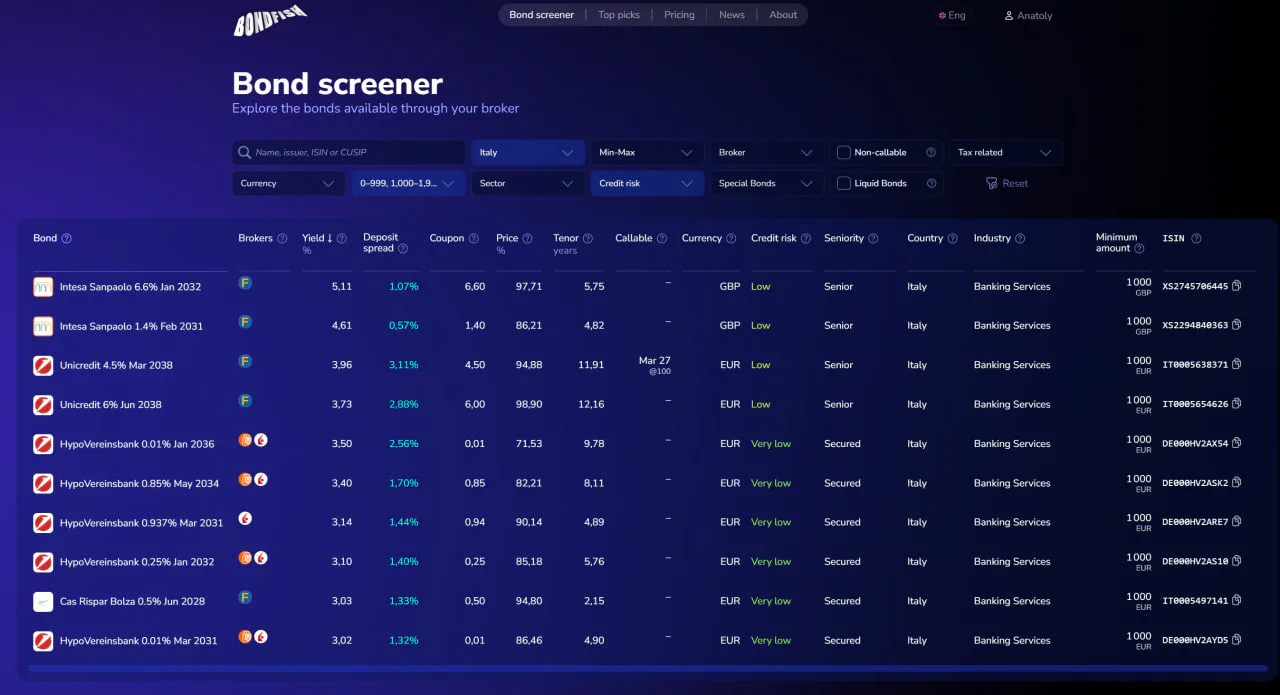
Task: Open the Sector dropdown
Action: [x=528, y=184]
